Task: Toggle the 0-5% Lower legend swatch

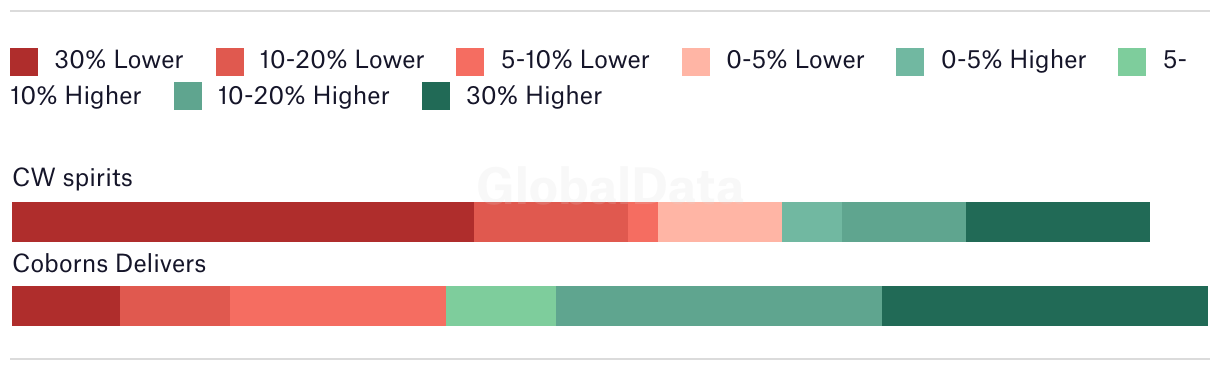Action: click(696, 61)
